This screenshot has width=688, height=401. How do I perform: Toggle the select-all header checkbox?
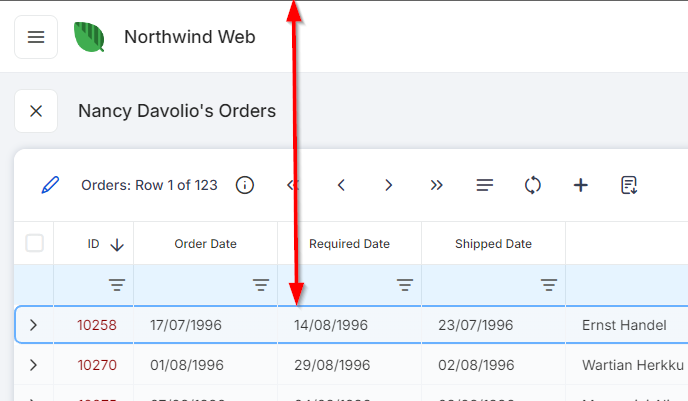[35, 243]
